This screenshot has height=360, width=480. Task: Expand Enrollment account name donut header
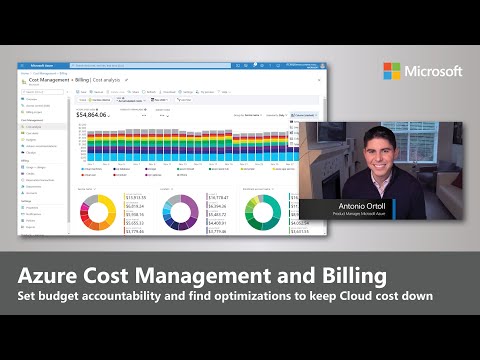(x=258, y=189)
